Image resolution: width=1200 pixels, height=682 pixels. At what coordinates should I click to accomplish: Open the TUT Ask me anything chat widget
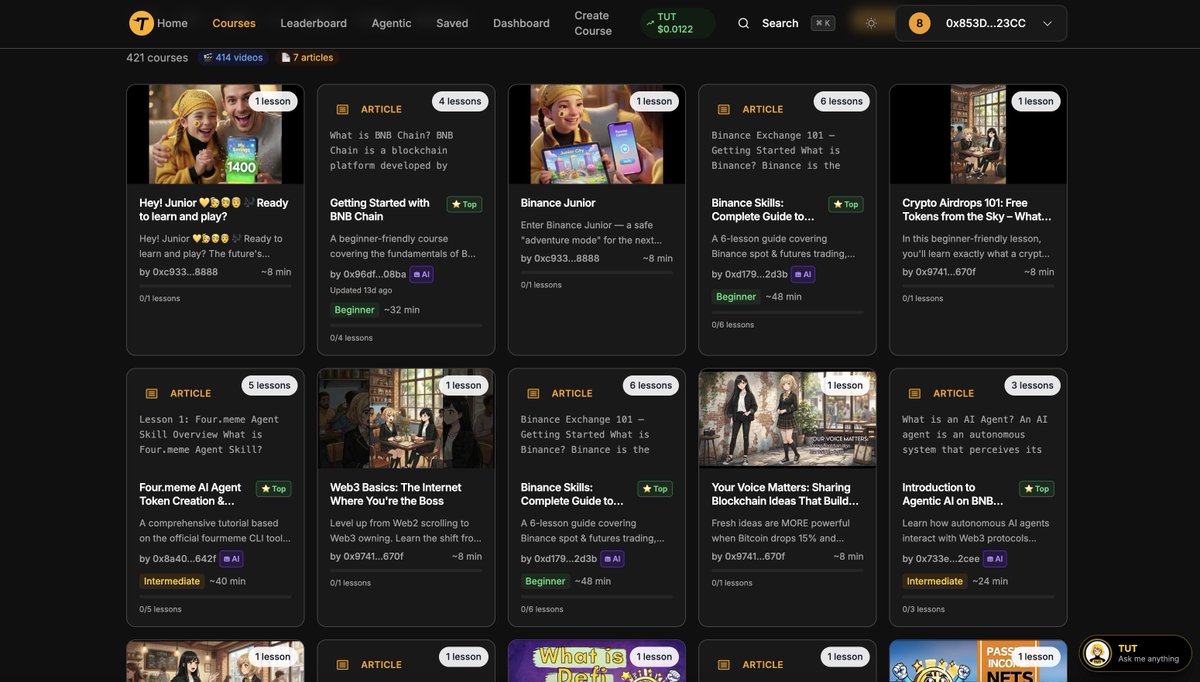click(x=1135, y=653)
